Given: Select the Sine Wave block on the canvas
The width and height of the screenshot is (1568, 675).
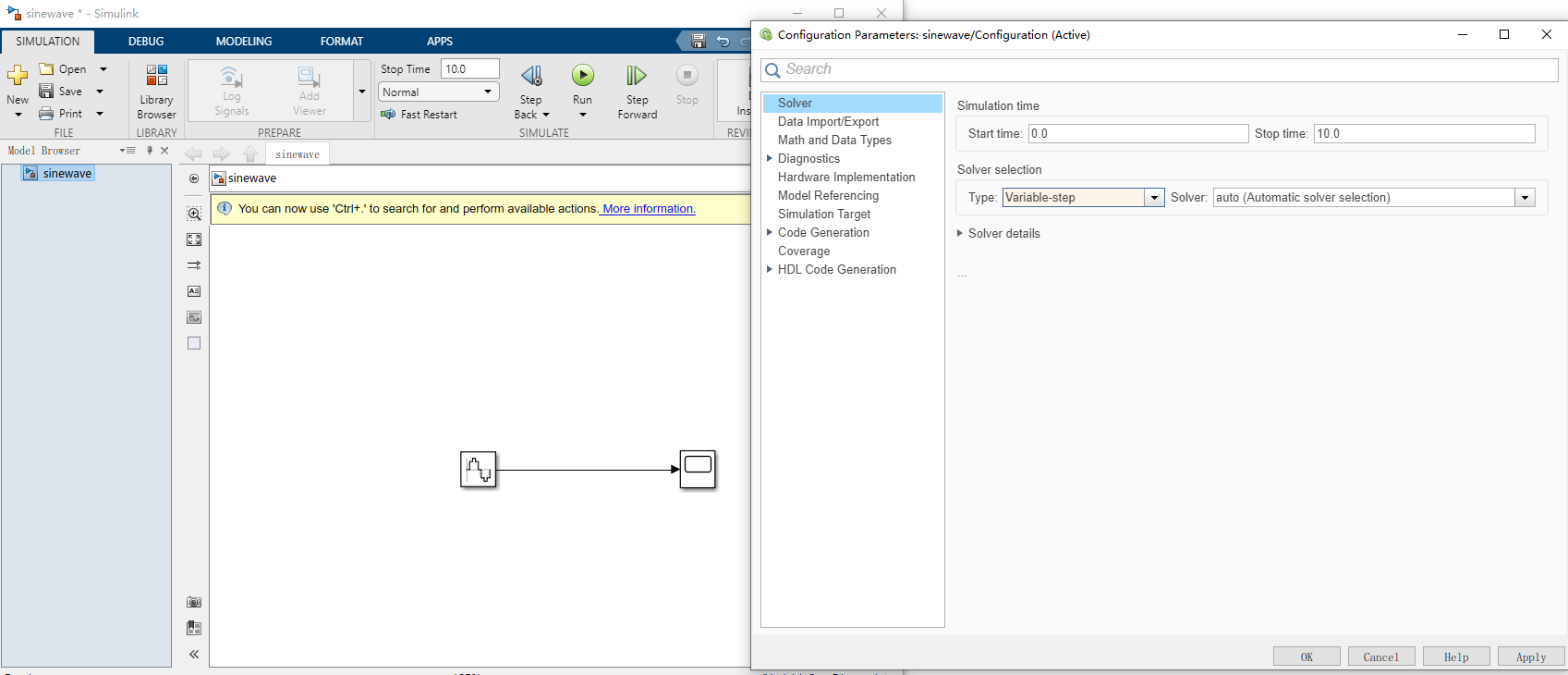Looking at the screenshot, I should click(x=479, y=470).
